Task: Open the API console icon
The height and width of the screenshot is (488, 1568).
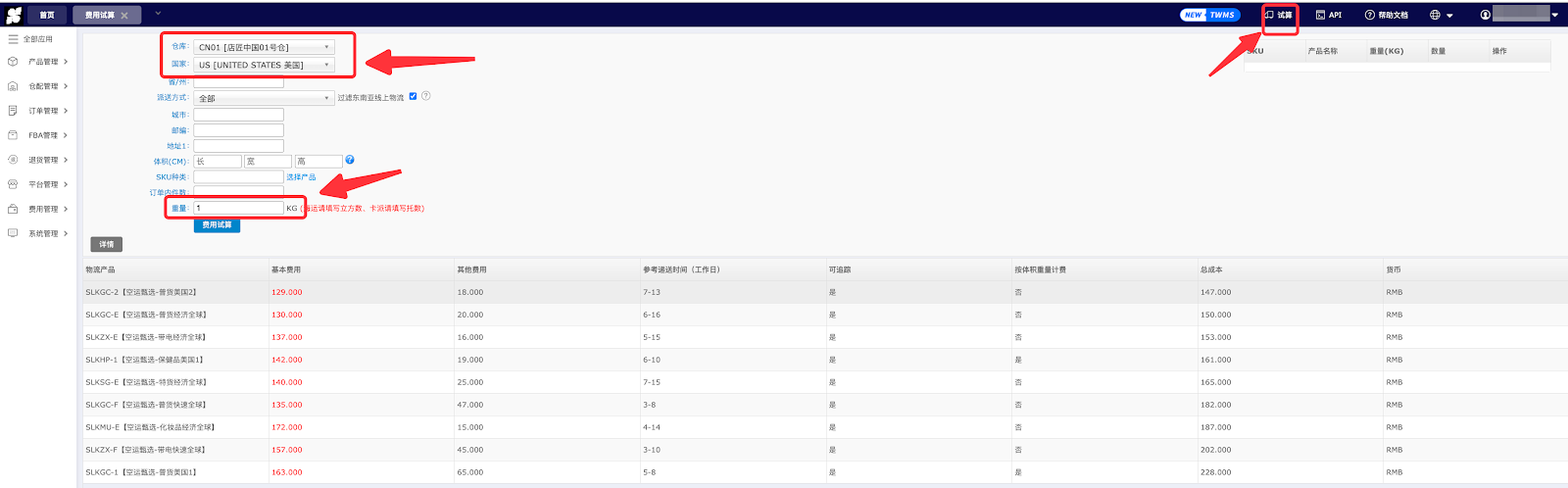Action: point(1321,15)
